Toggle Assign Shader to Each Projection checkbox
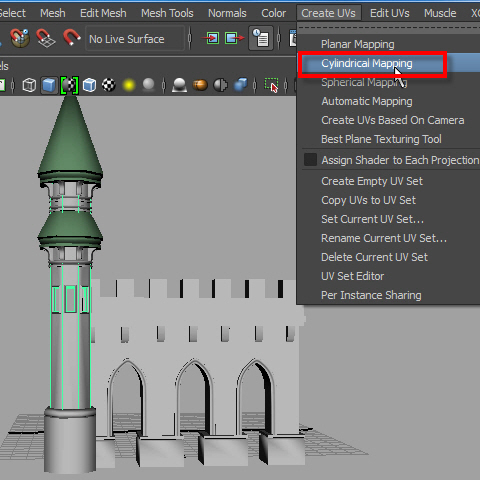Screen dimensions: 480x480 [310, 160]
